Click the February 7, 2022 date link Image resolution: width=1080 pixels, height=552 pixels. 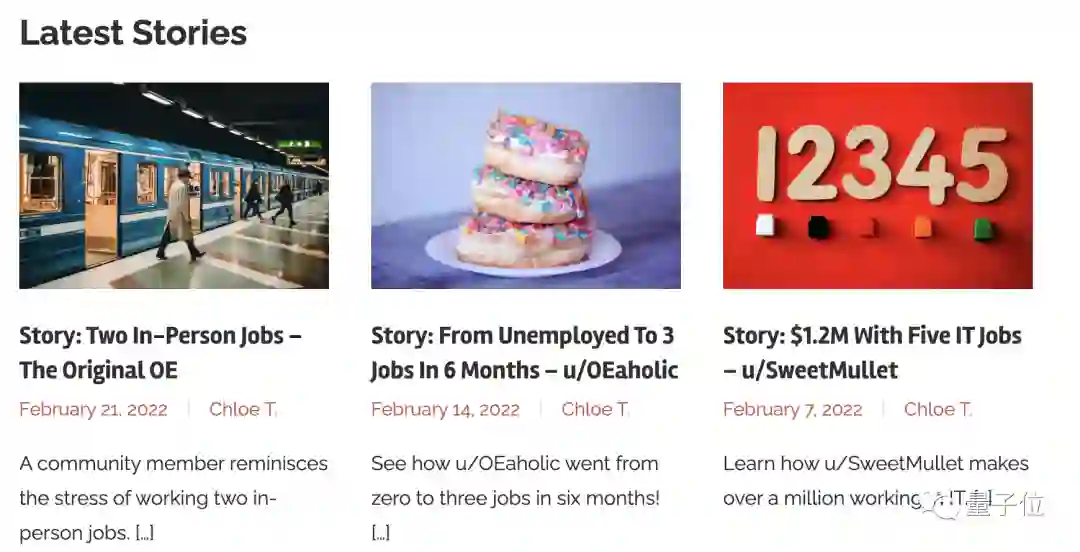pos(792,409)
